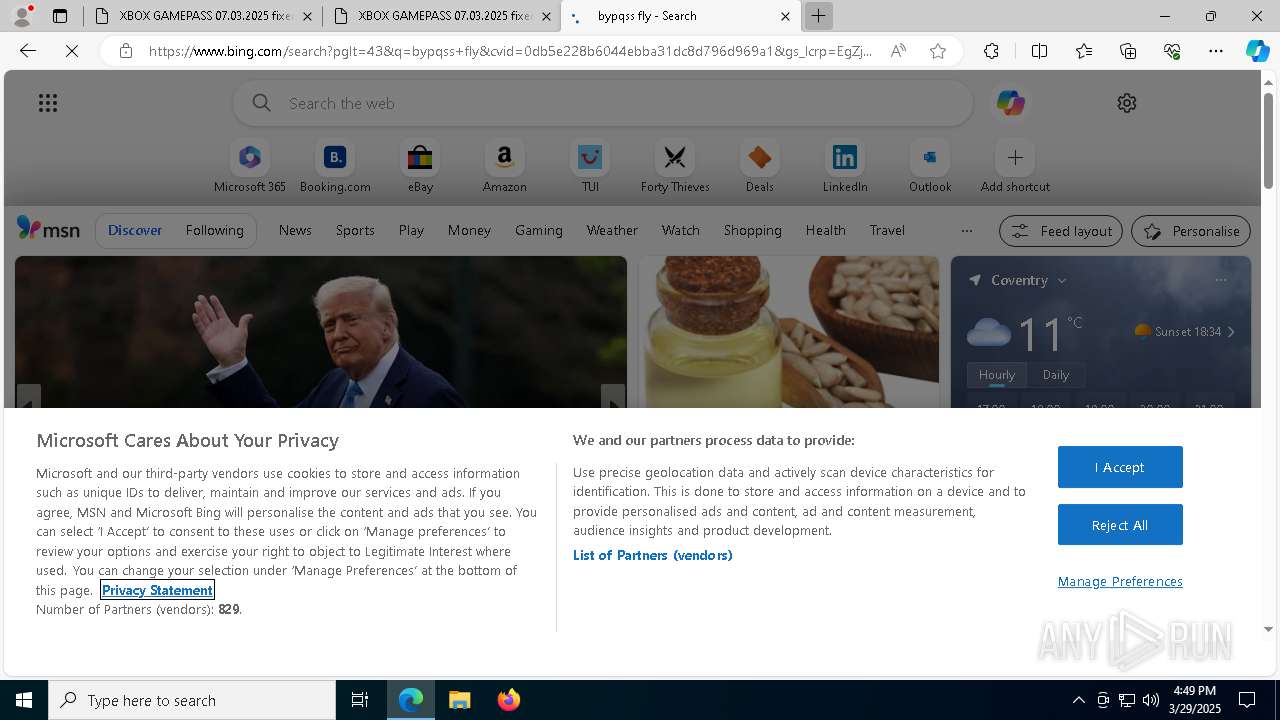
Task: Toggle split screen view
Action: click(1039, 51)
